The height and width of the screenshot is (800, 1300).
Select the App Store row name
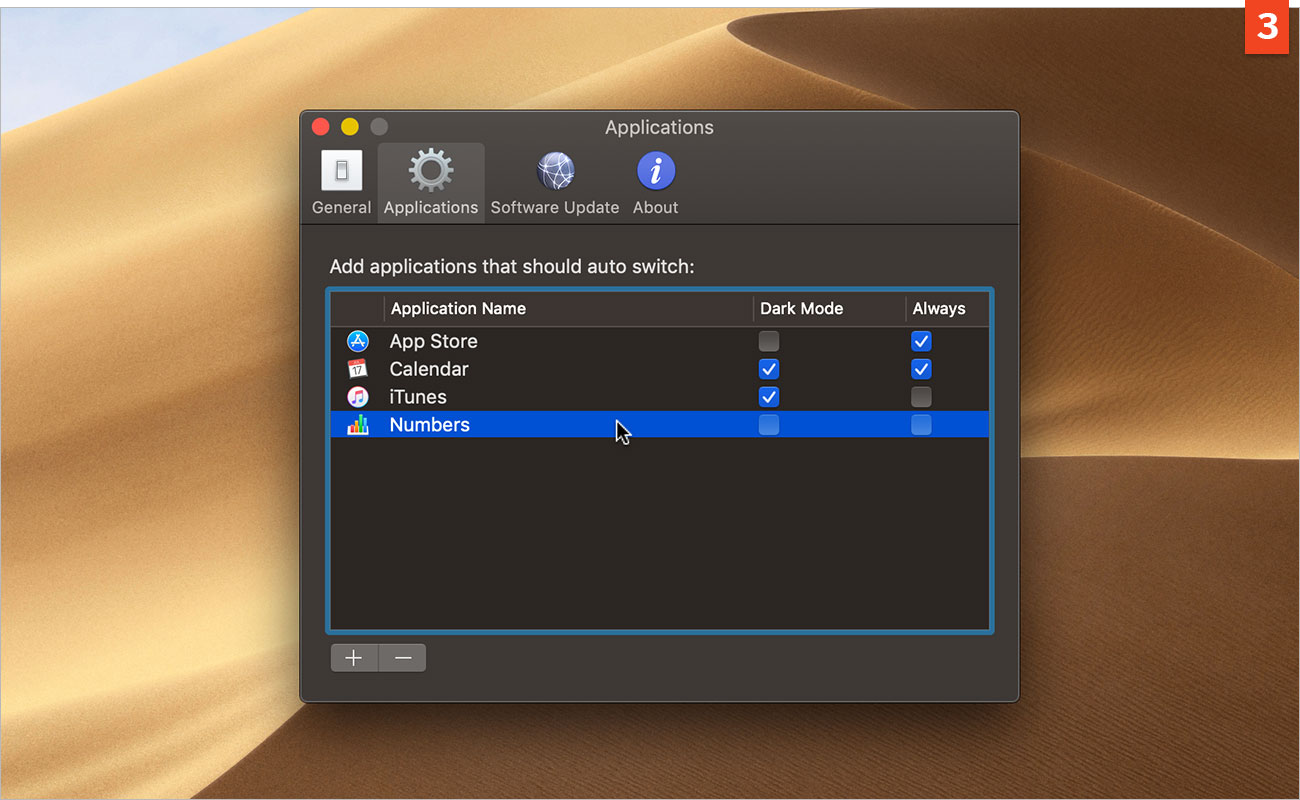point(434,341)
